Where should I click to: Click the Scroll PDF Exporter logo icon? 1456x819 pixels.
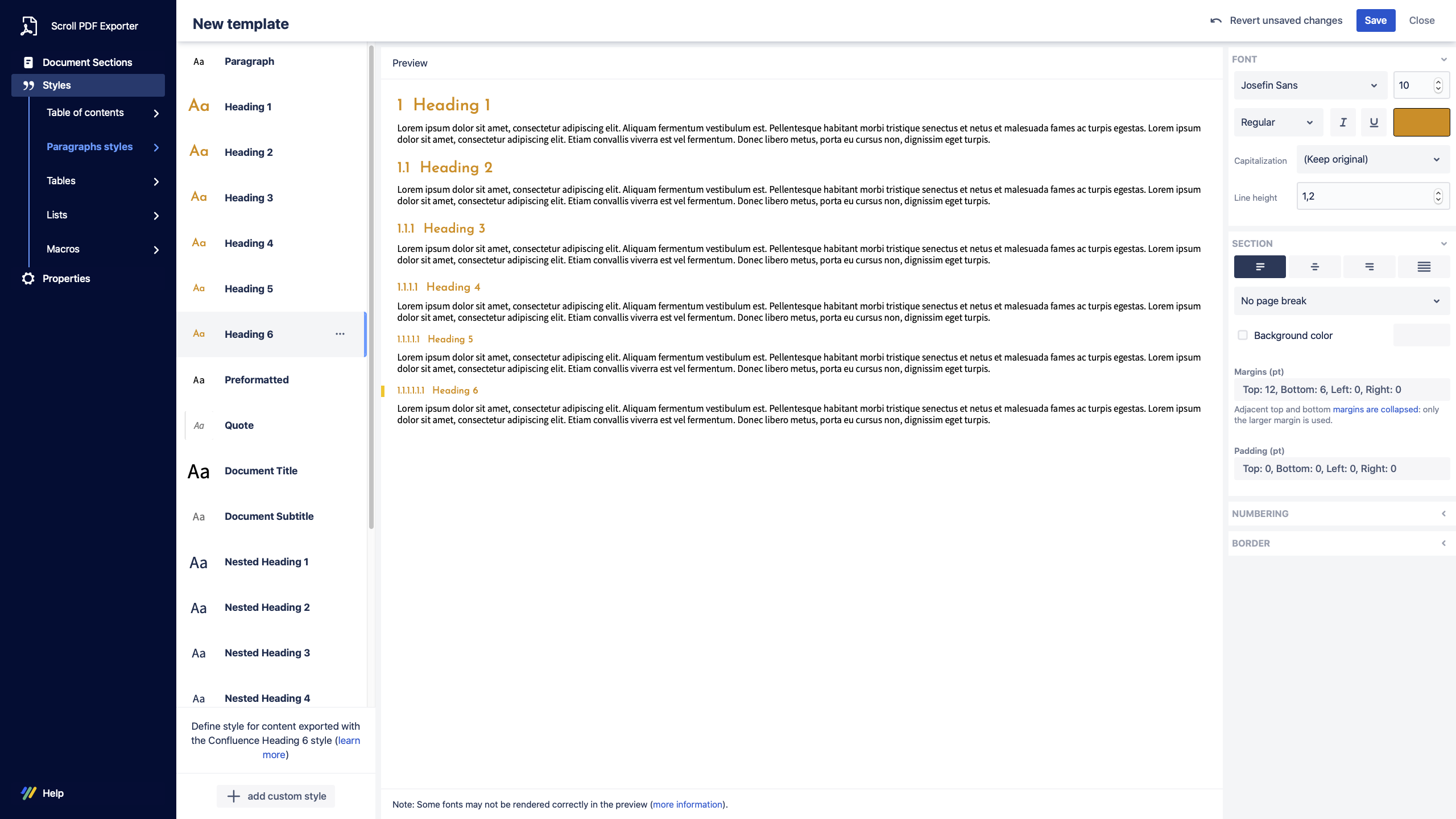[29, 26]
